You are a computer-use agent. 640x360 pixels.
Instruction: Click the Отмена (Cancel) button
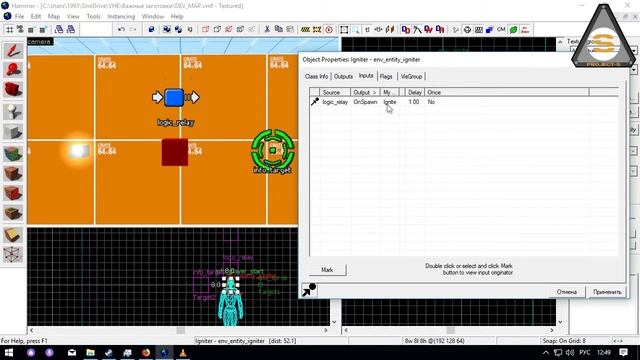point(567,292)
